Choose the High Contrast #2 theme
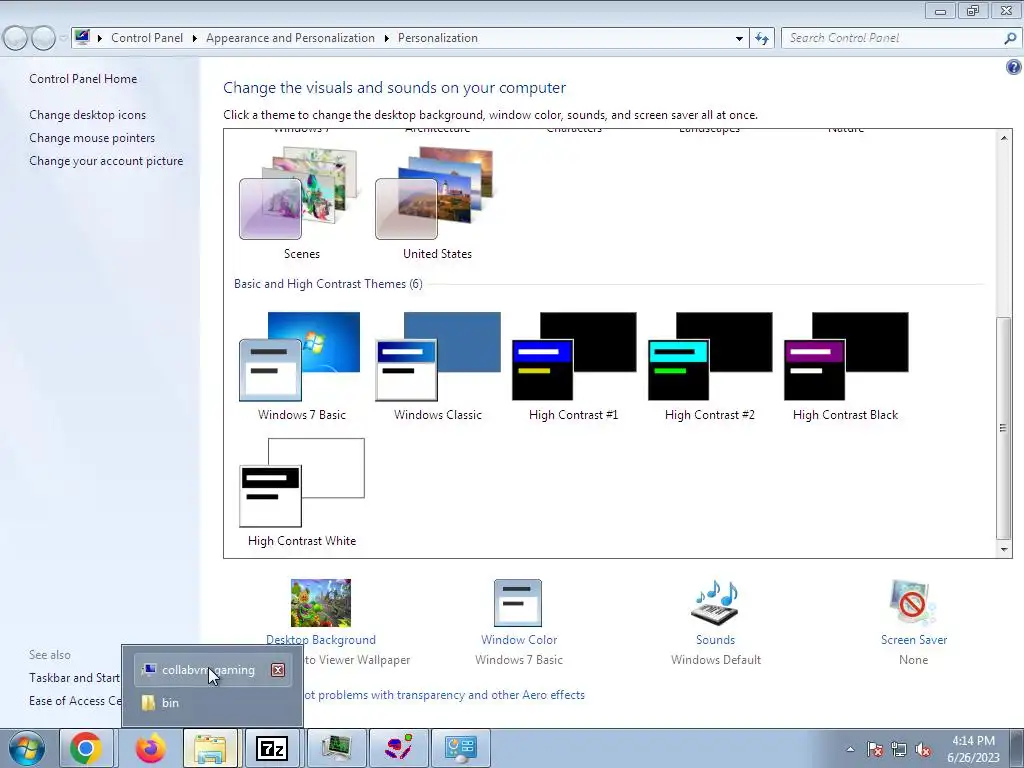Image resolution: width=1024 pixels, height=768 pixels. coord(710,366)
